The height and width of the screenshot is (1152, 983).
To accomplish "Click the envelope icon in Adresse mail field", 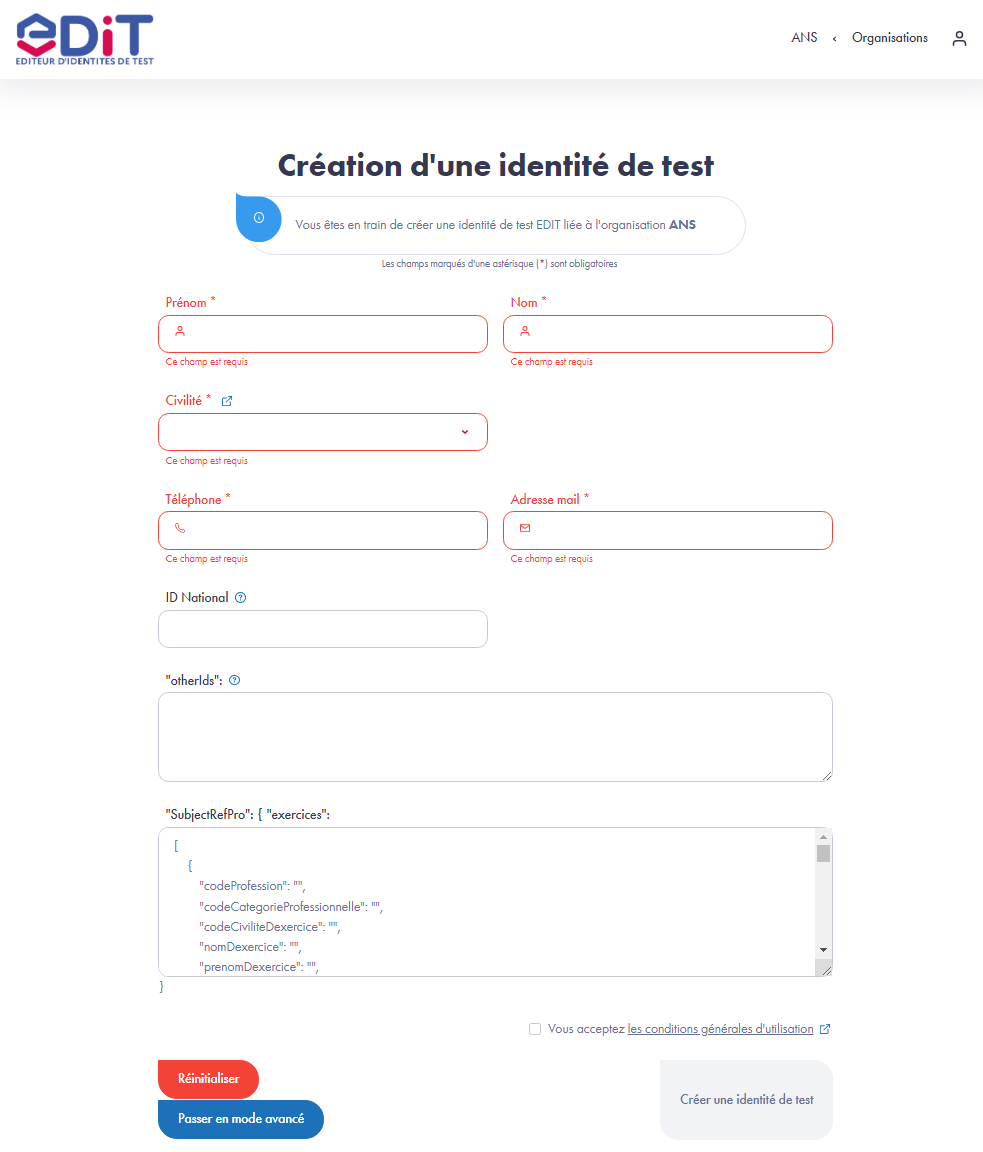I will pyautogui.click(x=525, y=527).
